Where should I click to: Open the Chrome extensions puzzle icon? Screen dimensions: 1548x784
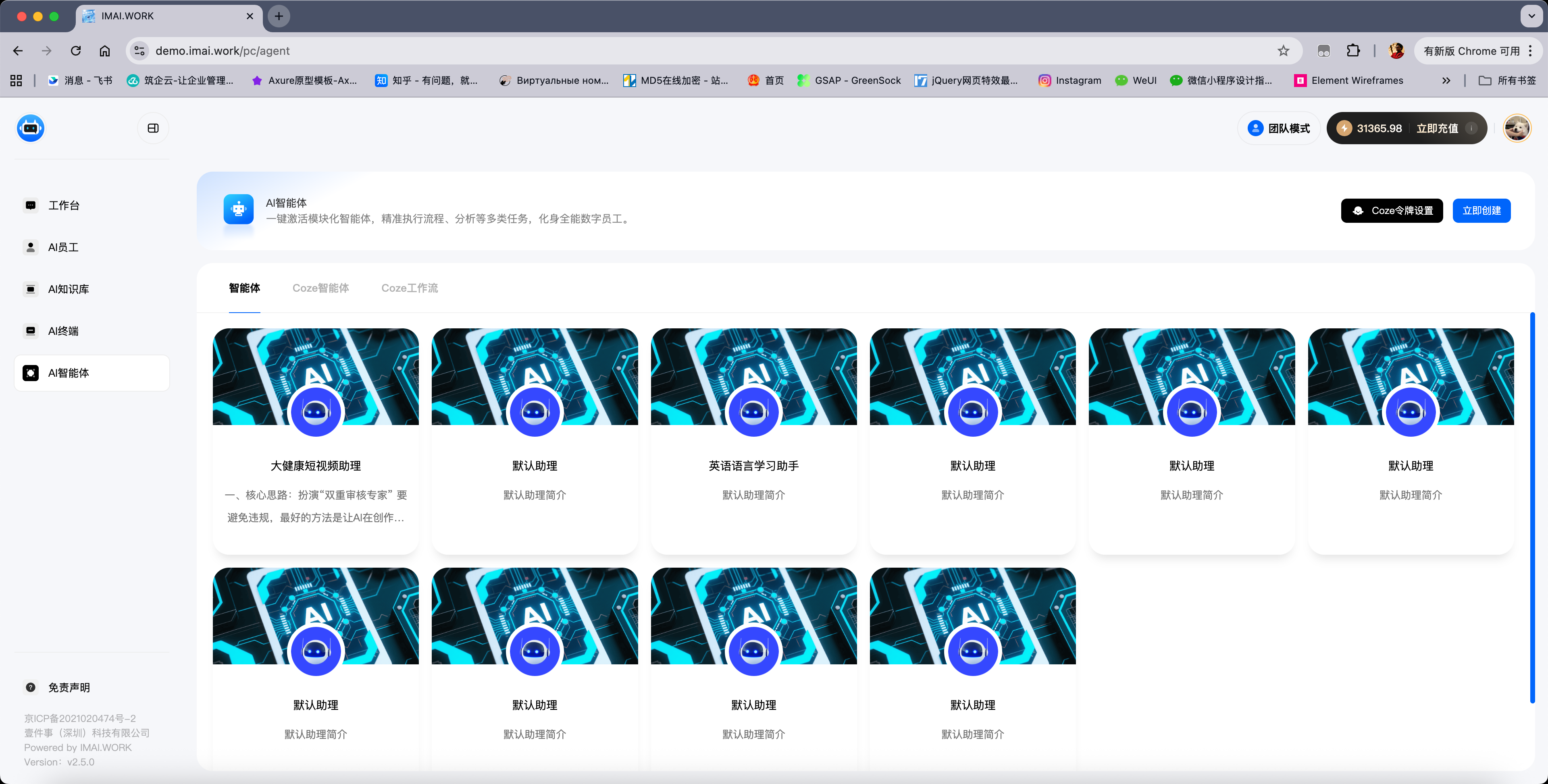(x=1353, y=51)
